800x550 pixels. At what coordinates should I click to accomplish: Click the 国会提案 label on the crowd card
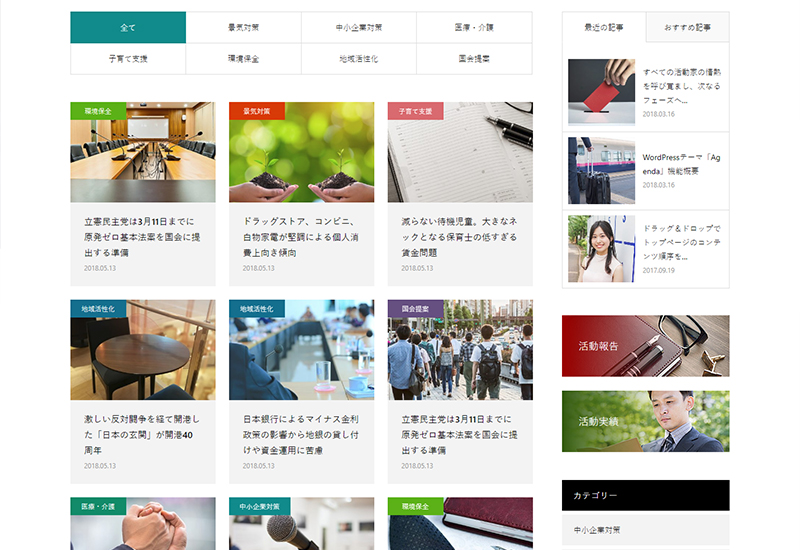(415, 309)
